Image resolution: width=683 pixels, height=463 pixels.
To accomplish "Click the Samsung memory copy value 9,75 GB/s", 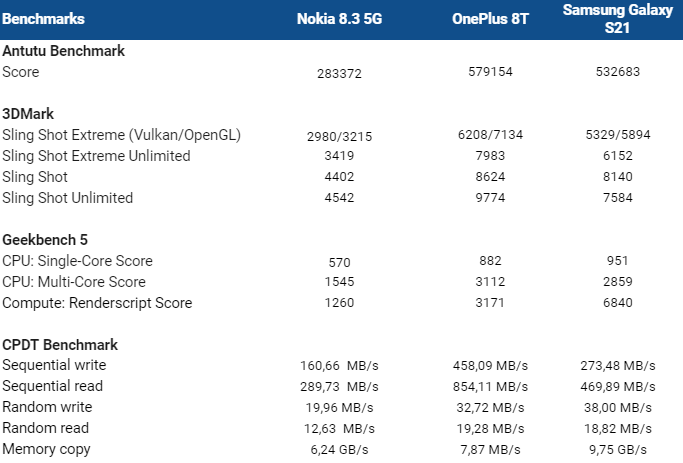I will 618,449.
